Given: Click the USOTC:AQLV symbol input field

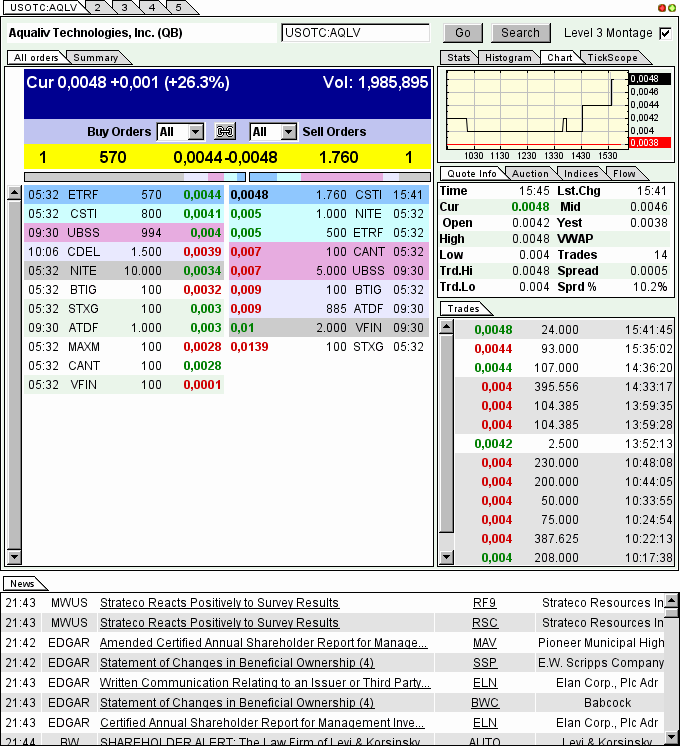Looking at the screenshot, I should [355, 33].
